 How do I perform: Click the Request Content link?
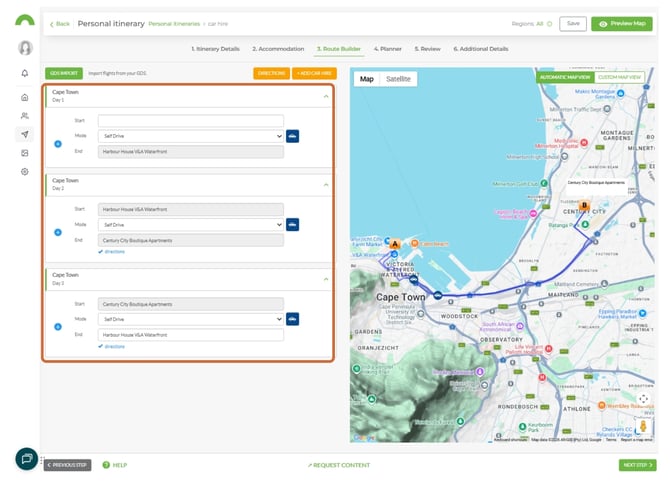pyautogui.click(x=339, y=465)
